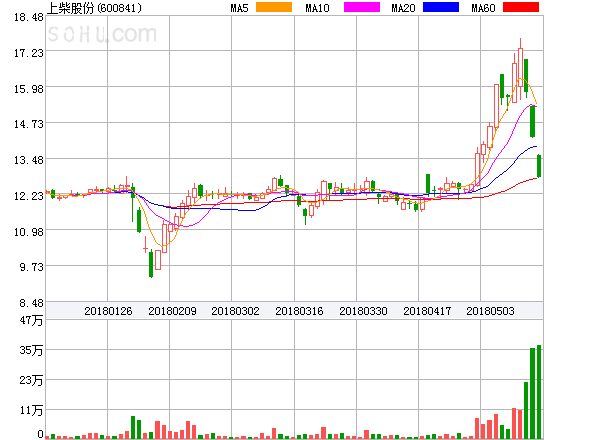Click the red MA60 legend swatch
This screenshot has height=440, width=600.
(521, 7)
